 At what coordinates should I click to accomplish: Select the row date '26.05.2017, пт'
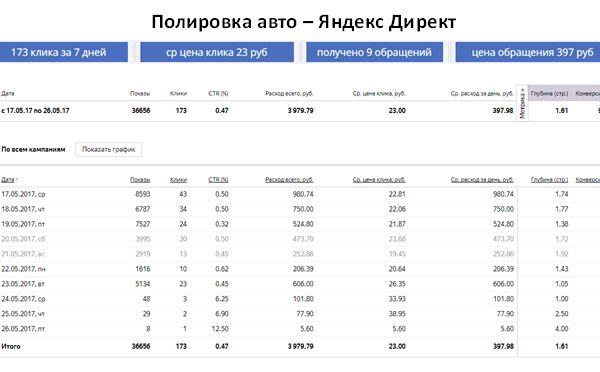coord(23,329)
